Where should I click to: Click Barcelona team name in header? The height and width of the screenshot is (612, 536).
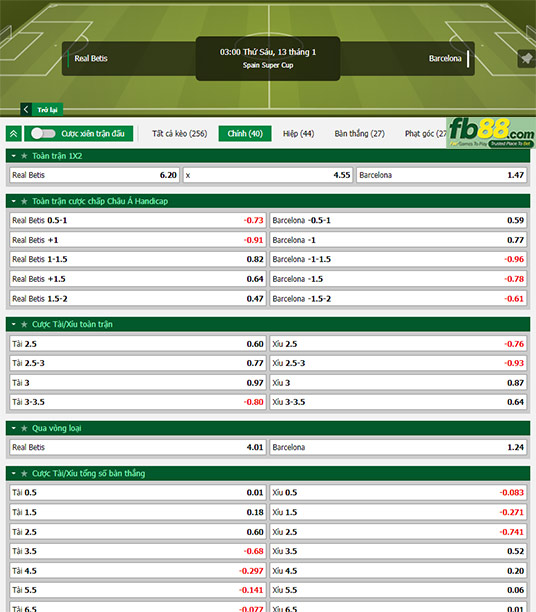coord(445,59)
